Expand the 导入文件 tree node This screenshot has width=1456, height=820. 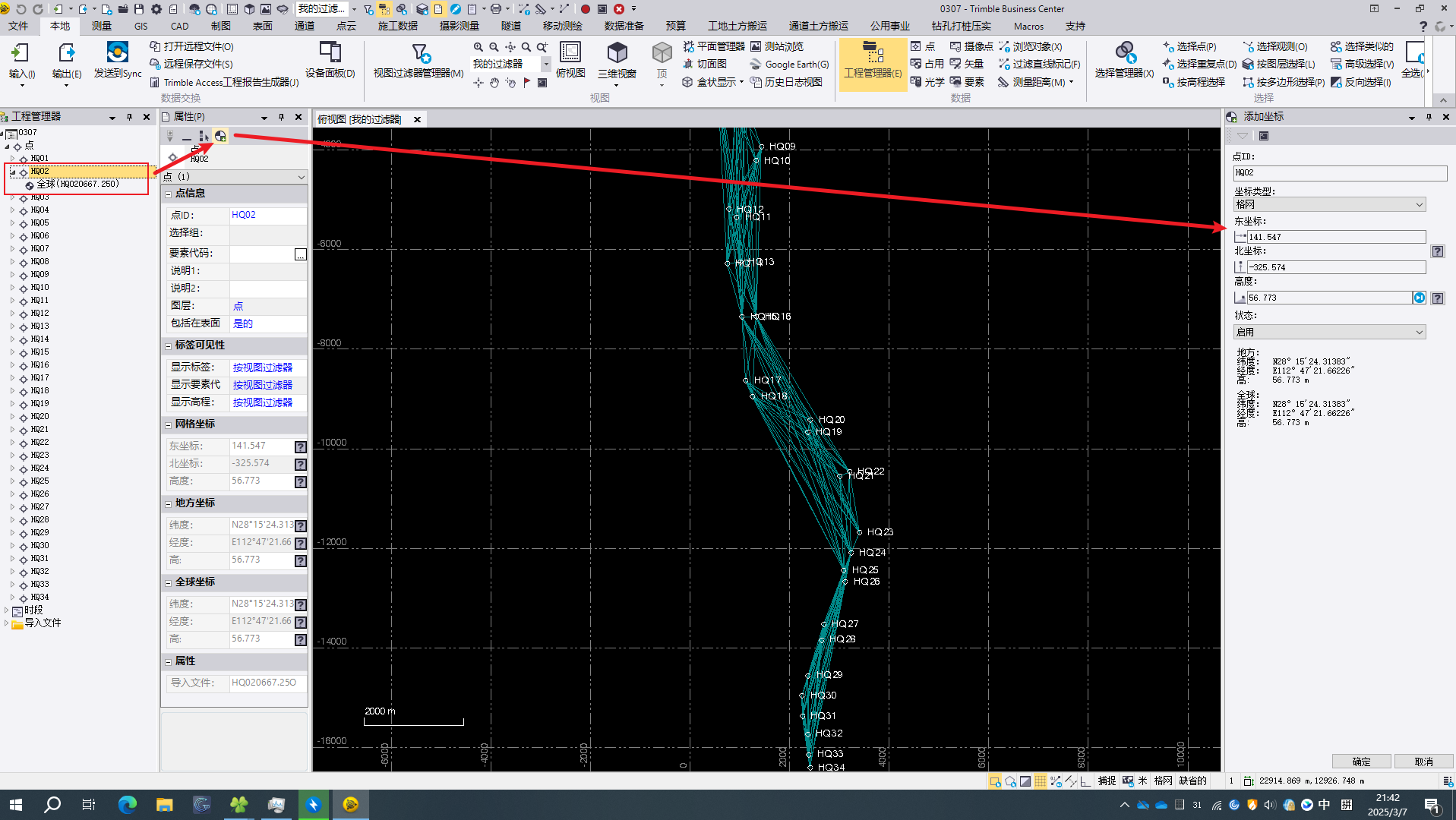7,623
